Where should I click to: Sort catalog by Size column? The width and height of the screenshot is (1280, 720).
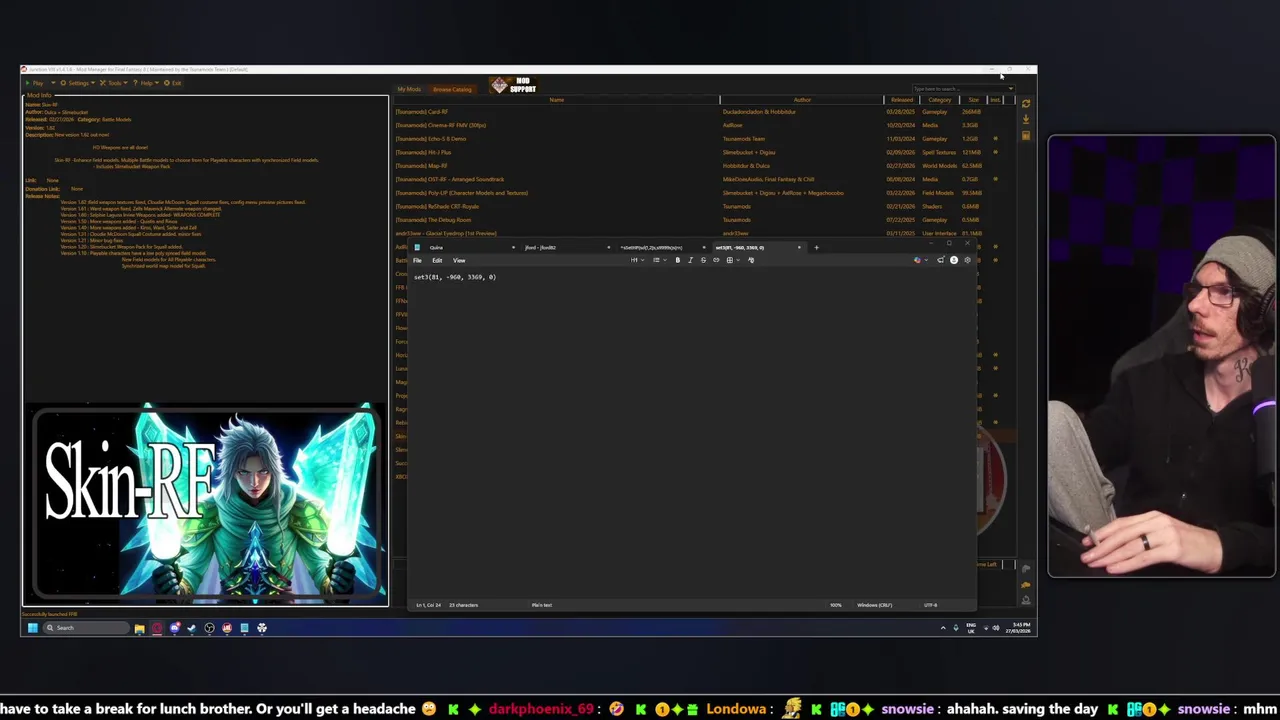click(x=973, y=100)
